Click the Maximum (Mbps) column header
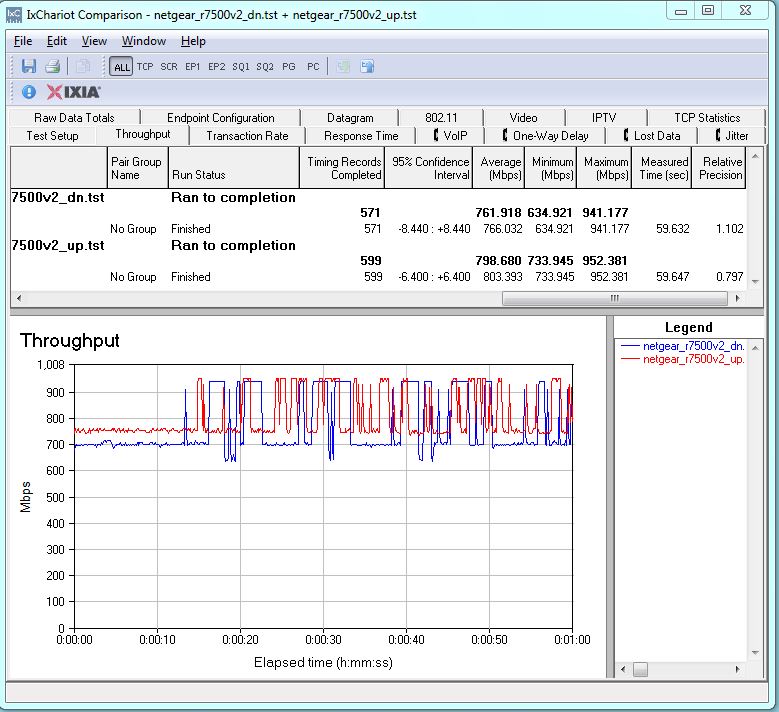Screen dimensions: 779x712 click(604, 168)
